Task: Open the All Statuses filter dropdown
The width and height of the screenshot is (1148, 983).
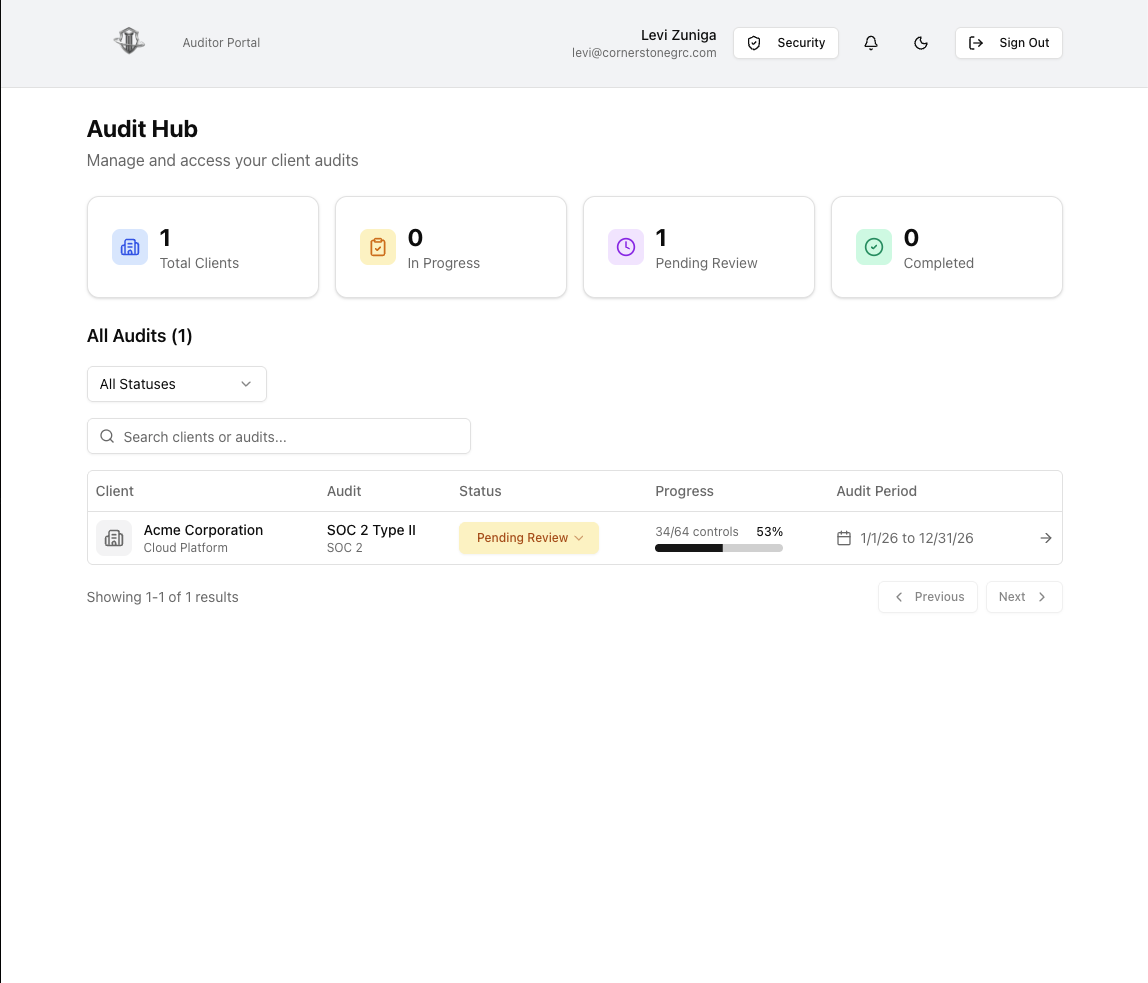Action: [176, 384]
